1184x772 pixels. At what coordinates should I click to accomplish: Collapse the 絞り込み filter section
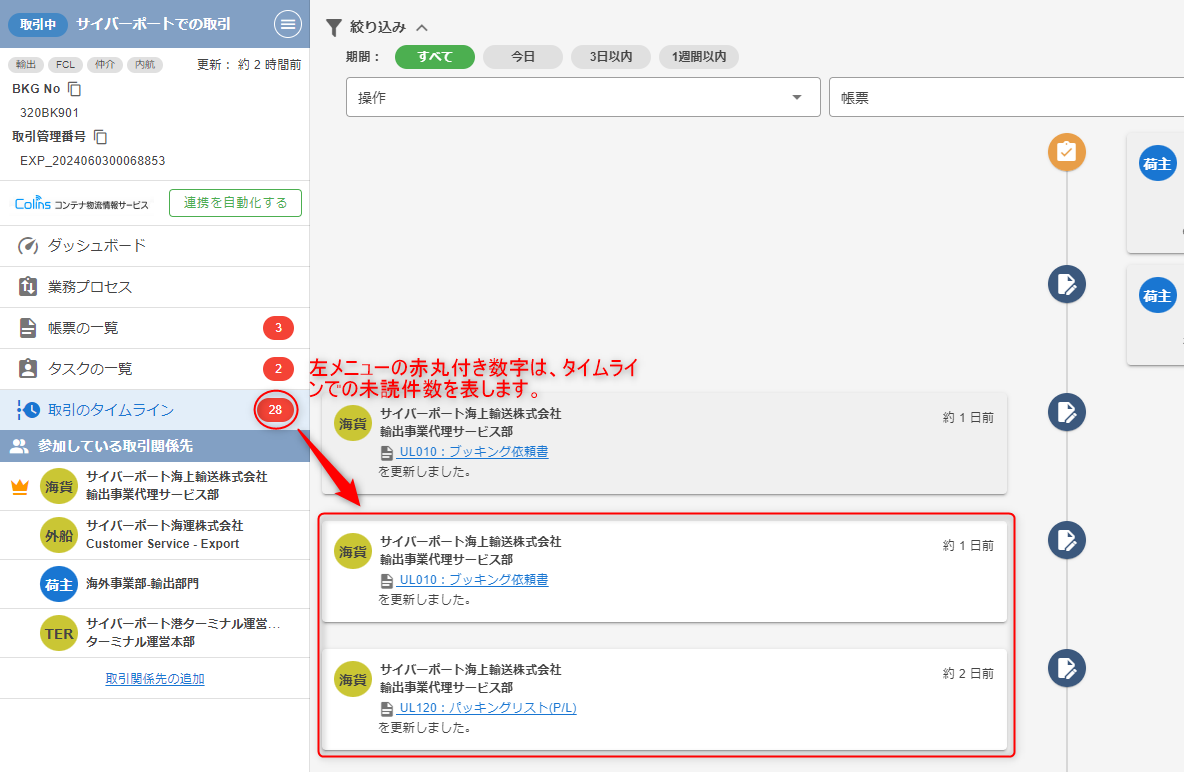tap(421, 28)
